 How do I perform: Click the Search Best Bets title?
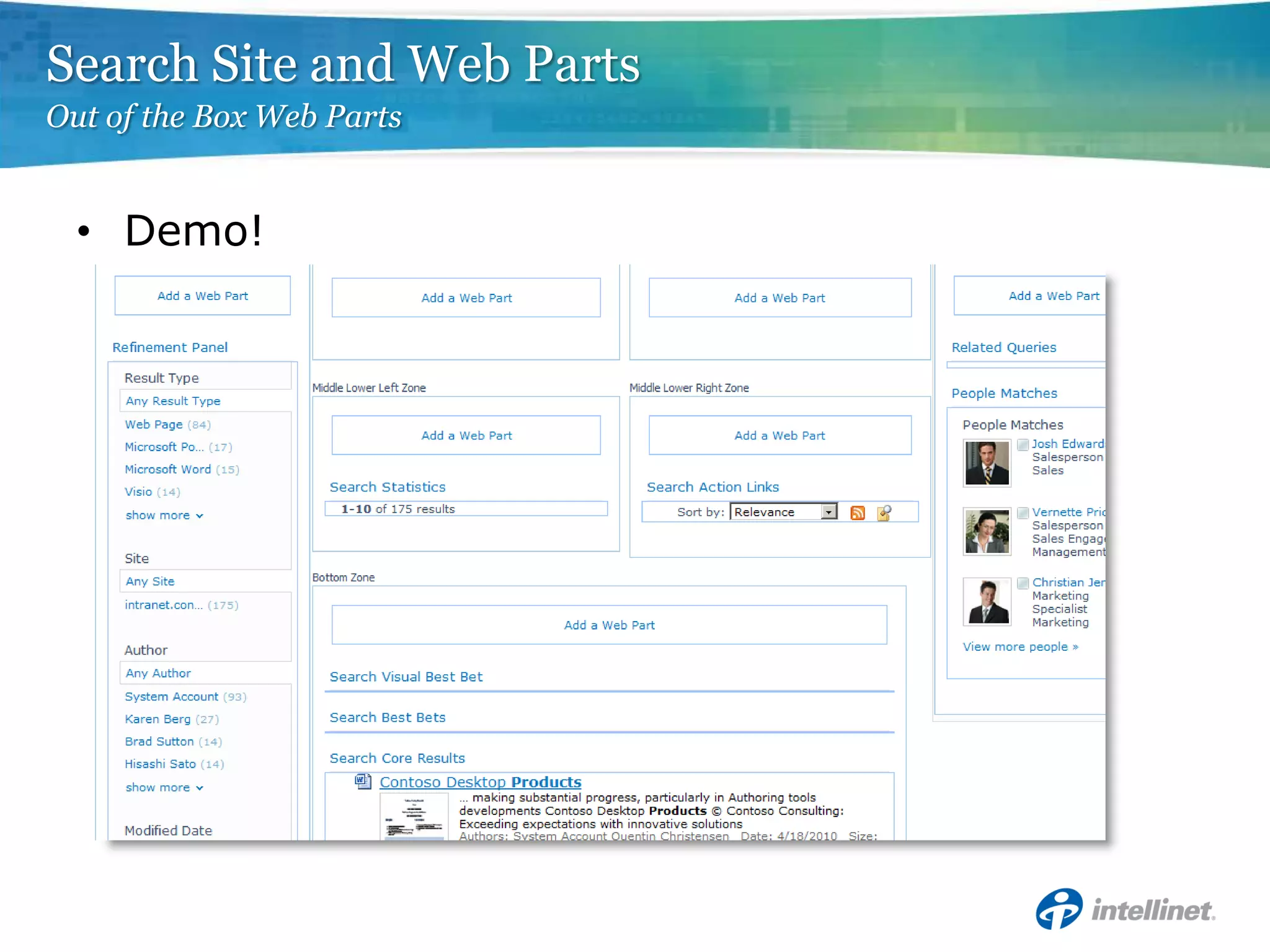(x=388, y=717)
